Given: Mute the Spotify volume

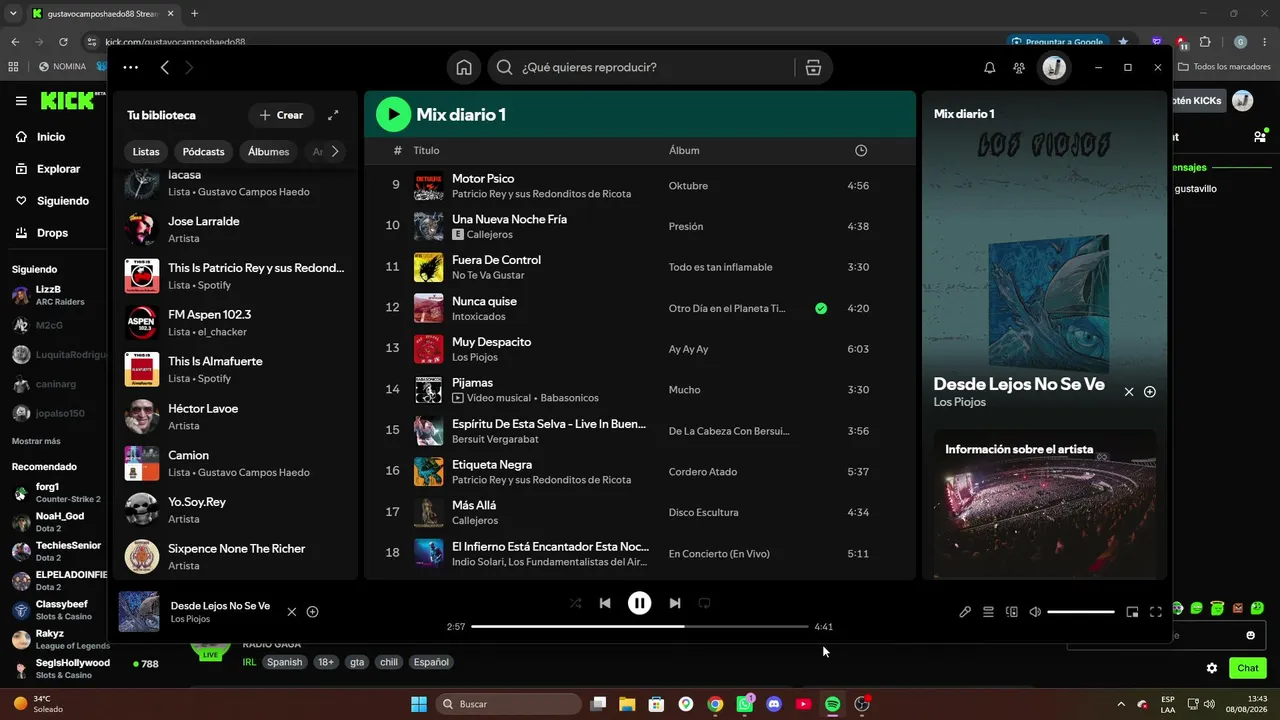Looking at the screenshot, I should click(x=1035, y=612).
